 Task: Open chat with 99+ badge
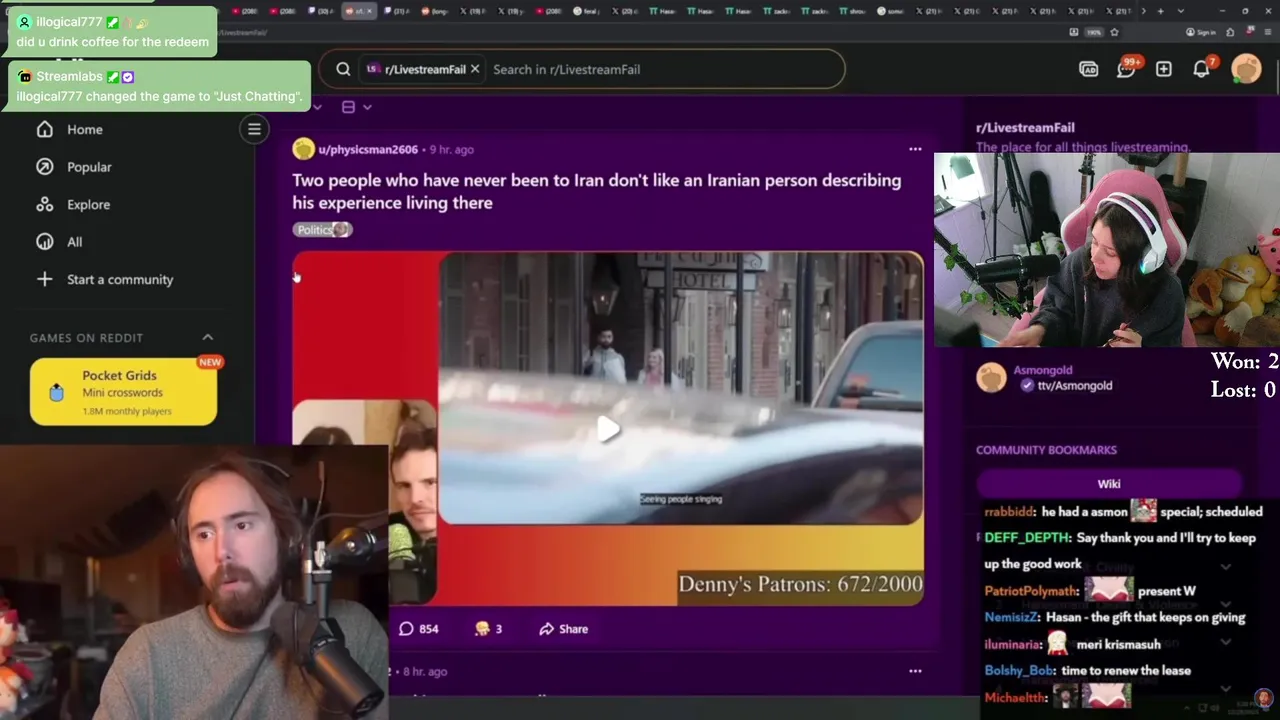tap(1126, 69)
